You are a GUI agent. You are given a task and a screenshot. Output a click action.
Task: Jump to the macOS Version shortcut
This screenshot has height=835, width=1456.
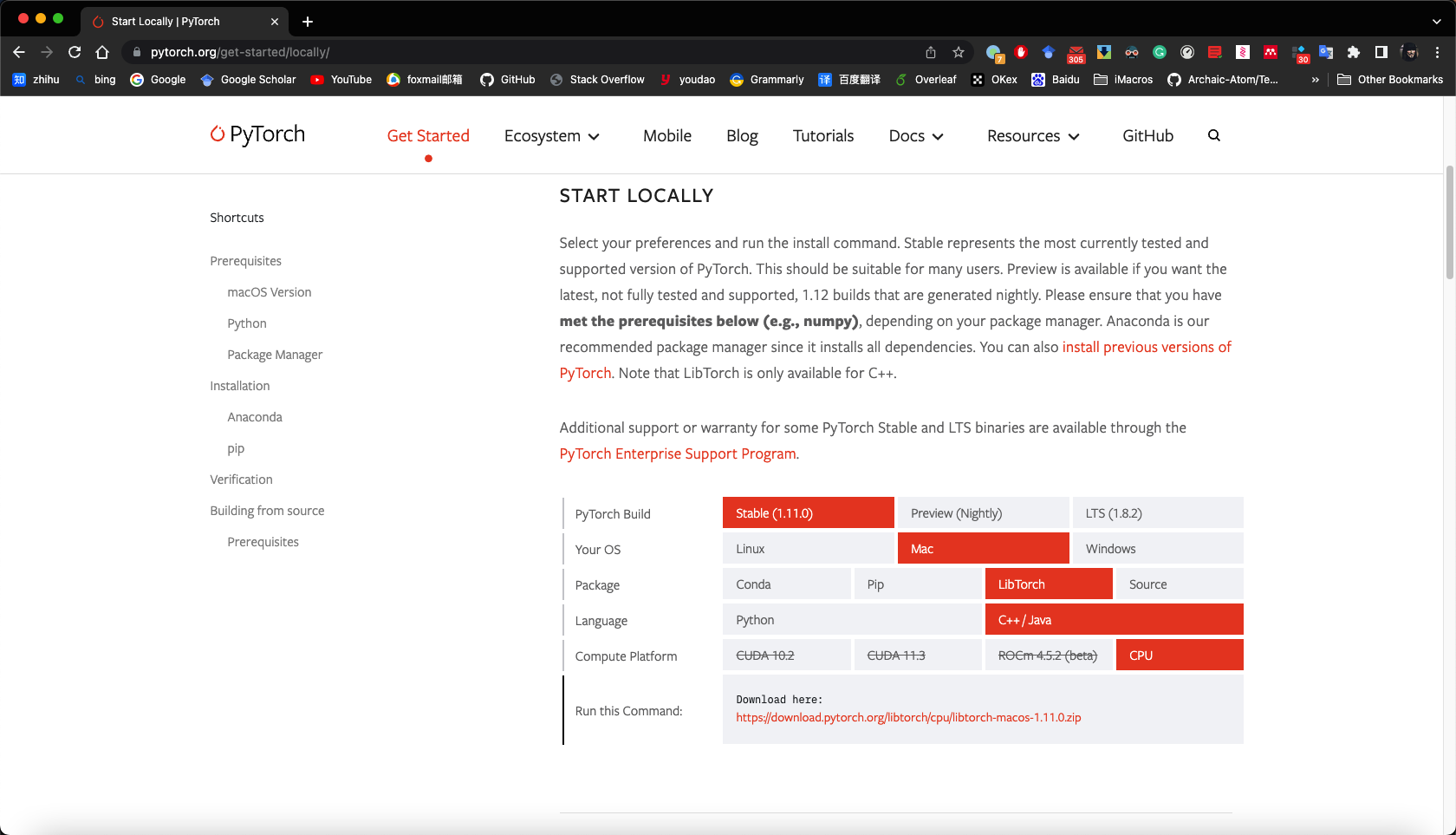click(x=269, y=292)
